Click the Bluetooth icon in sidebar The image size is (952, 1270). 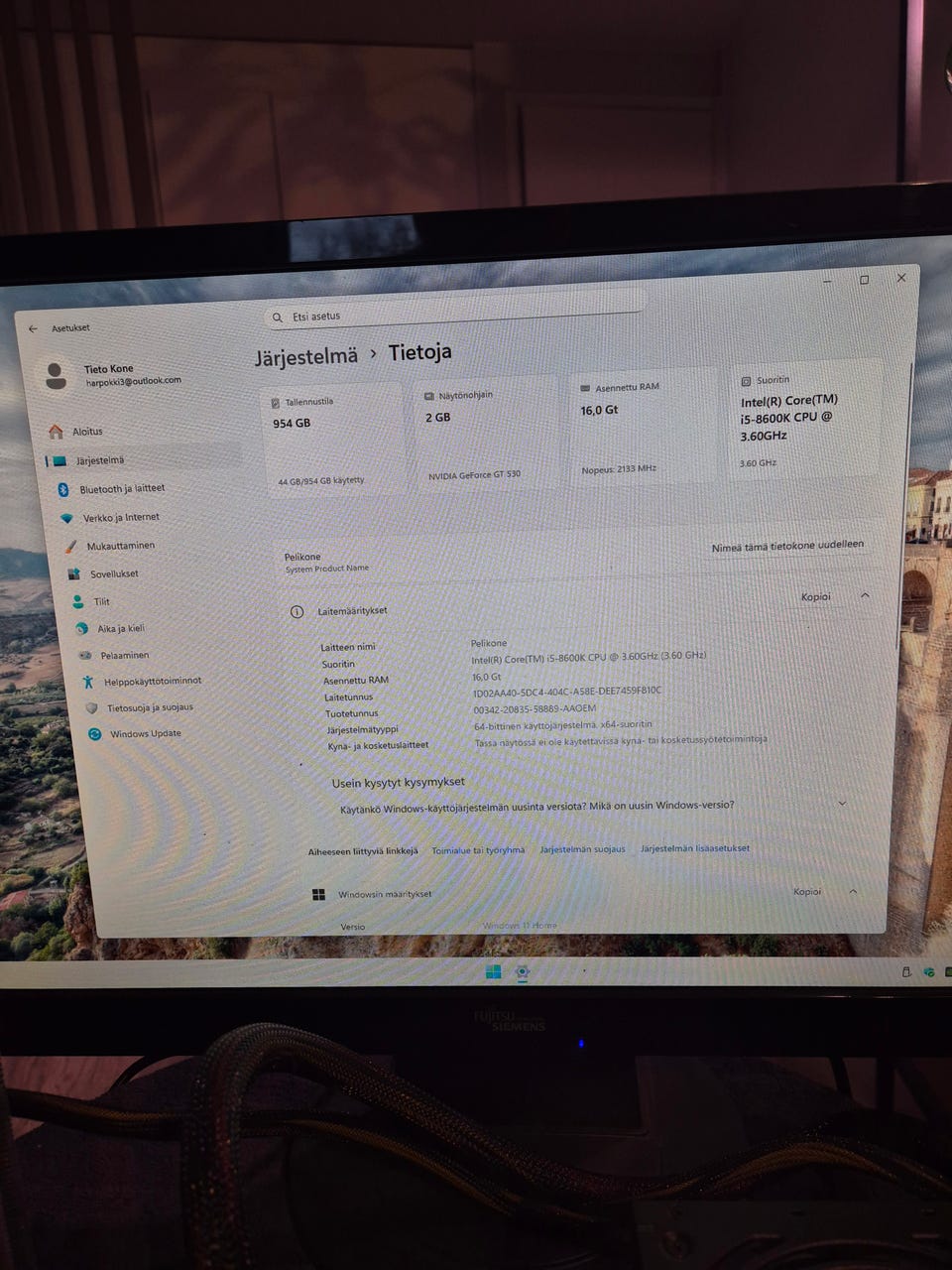click(x=62, y=489)
